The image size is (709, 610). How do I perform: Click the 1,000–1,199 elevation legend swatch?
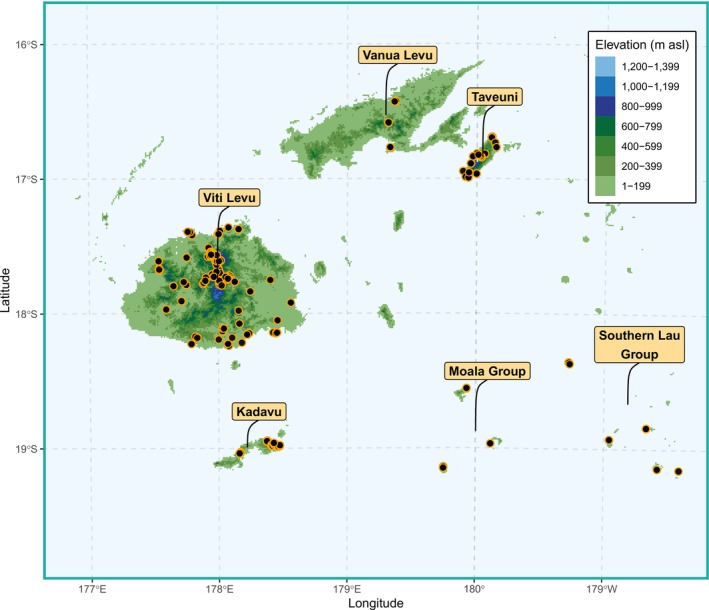point(605,86)
